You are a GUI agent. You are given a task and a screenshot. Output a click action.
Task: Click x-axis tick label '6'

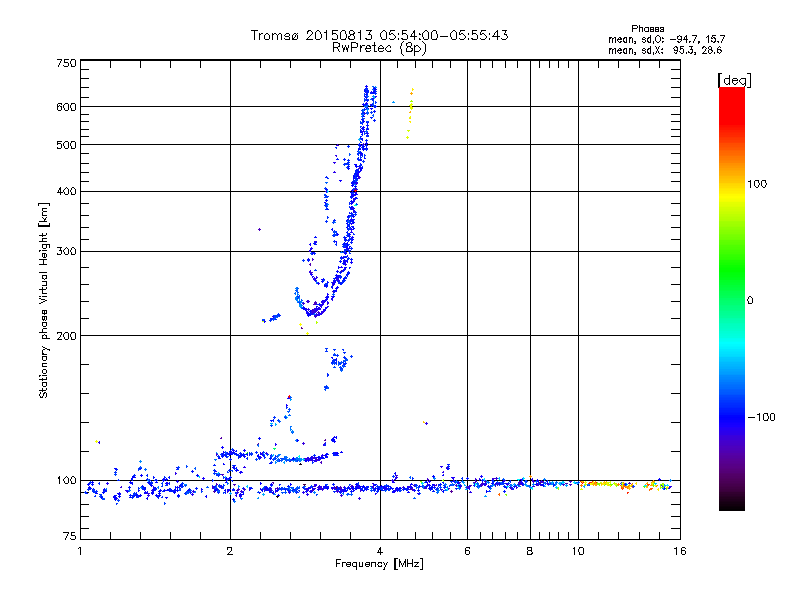coord(467,551)
